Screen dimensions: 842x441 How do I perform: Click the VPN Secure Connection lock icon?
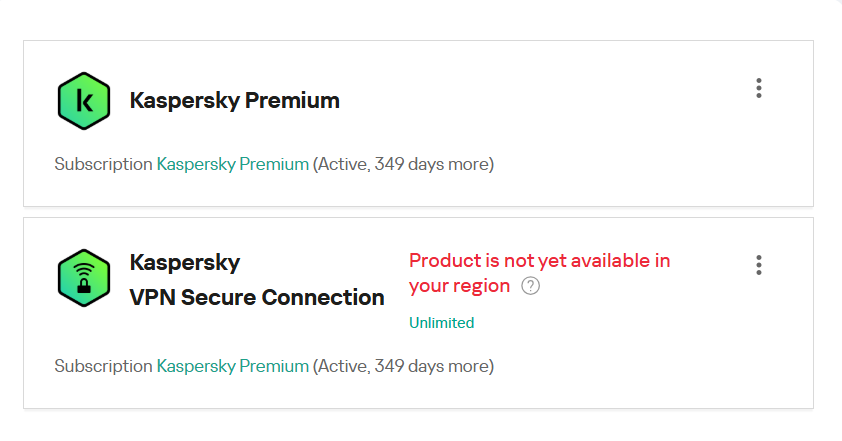[x=84, y=279]
